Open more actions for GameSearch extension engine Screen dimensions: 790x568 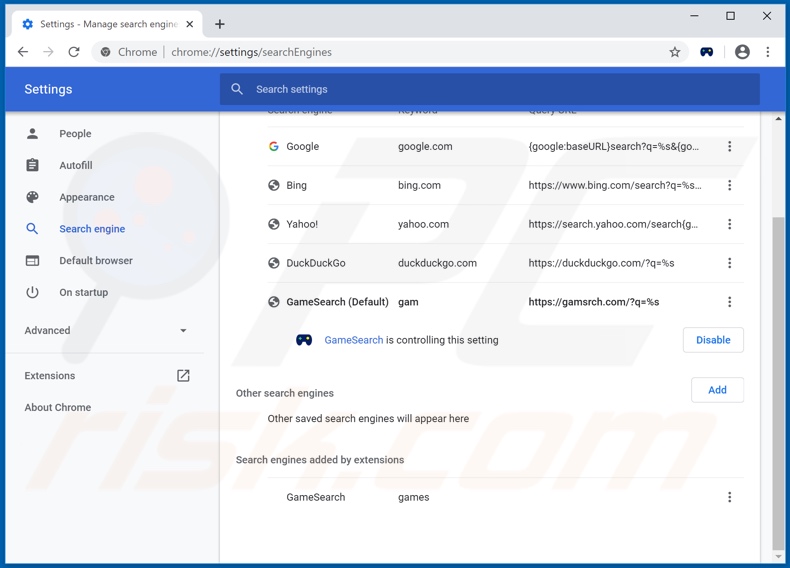(x=730, y=497)
